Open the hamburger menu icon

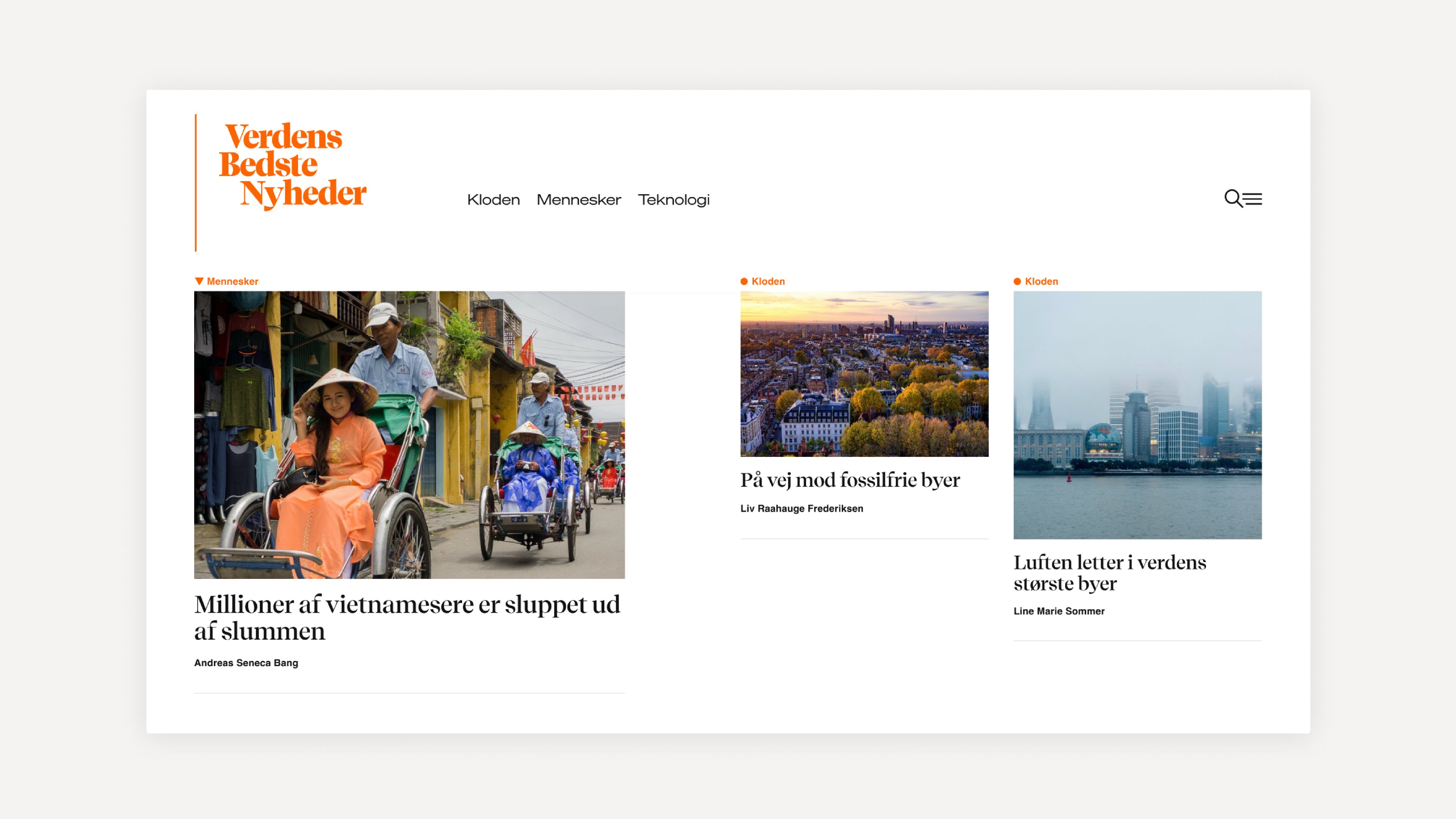[1253, 199]
